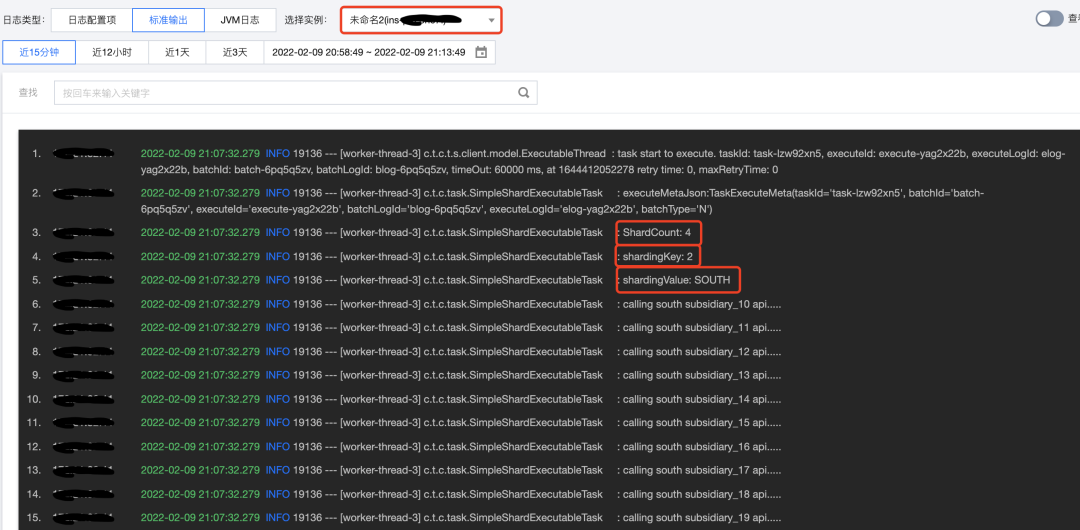The height and width of the screenshot is (530, 1080).
Task: Switch to 标准输出 log type
Action: pyautogui.click(x=168, y=20)
